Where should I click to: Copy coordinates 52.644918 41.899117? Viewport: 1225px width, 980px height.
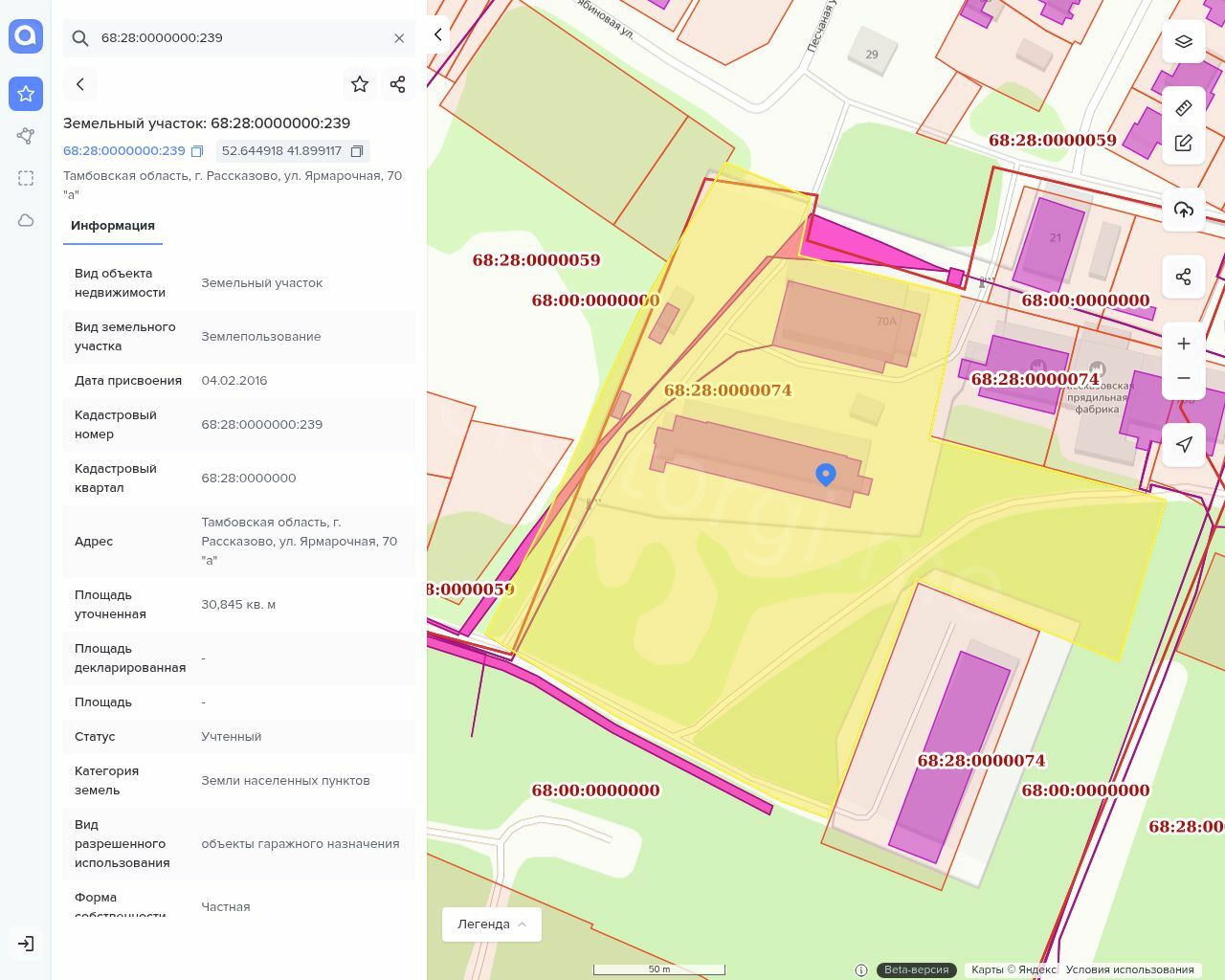coord(357,151)
